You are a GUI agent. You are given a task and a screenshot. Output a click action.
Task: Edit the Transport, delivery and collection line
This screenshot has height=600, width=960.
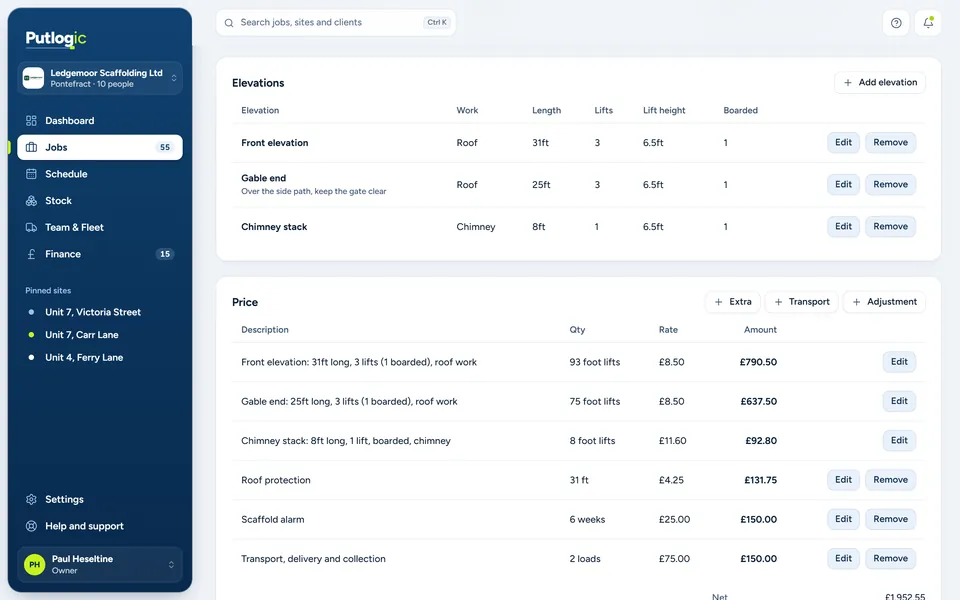coord(843,558)
